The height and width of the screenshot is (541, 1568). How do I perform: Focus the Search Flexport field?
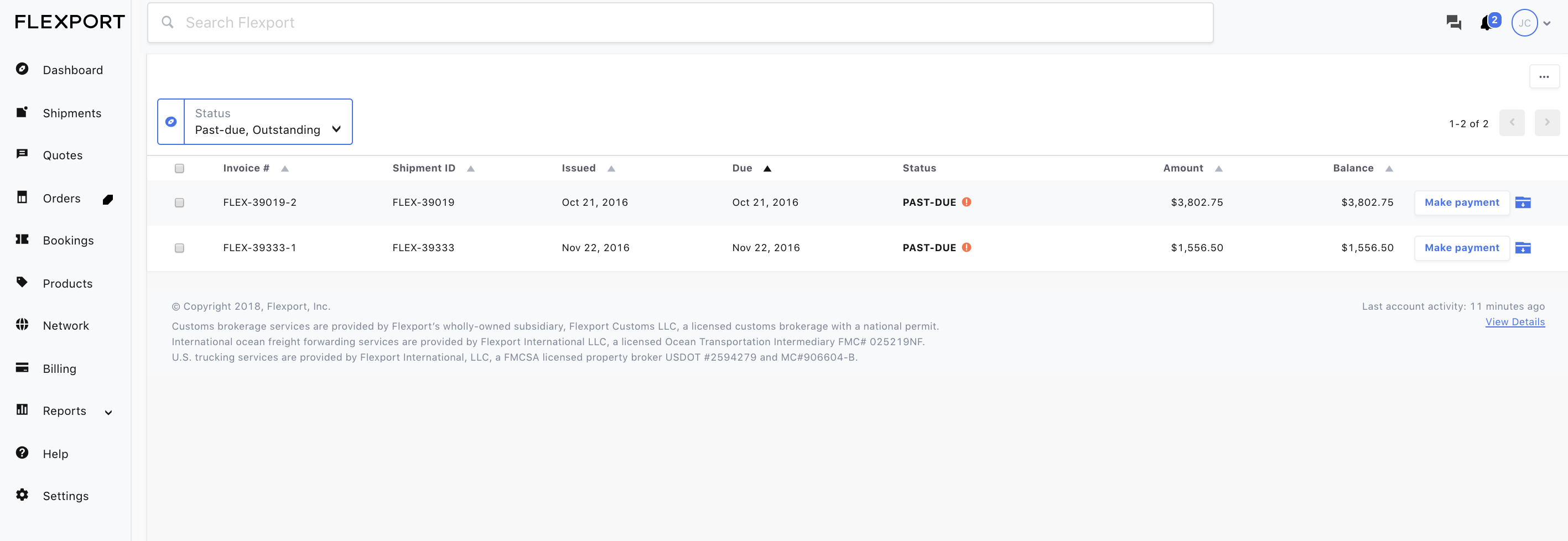point(680,23)
